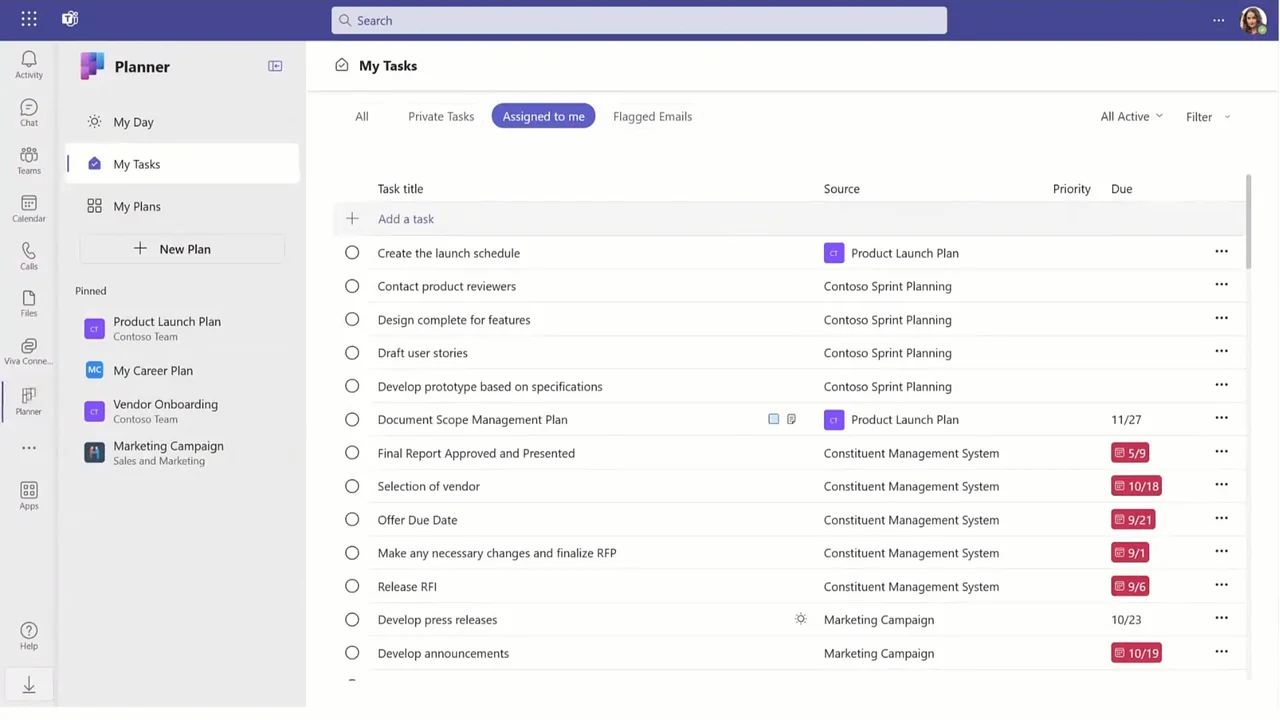Mark Offer Due Date task complete
Screen dimensions: 1280x720
pos(352,519)
